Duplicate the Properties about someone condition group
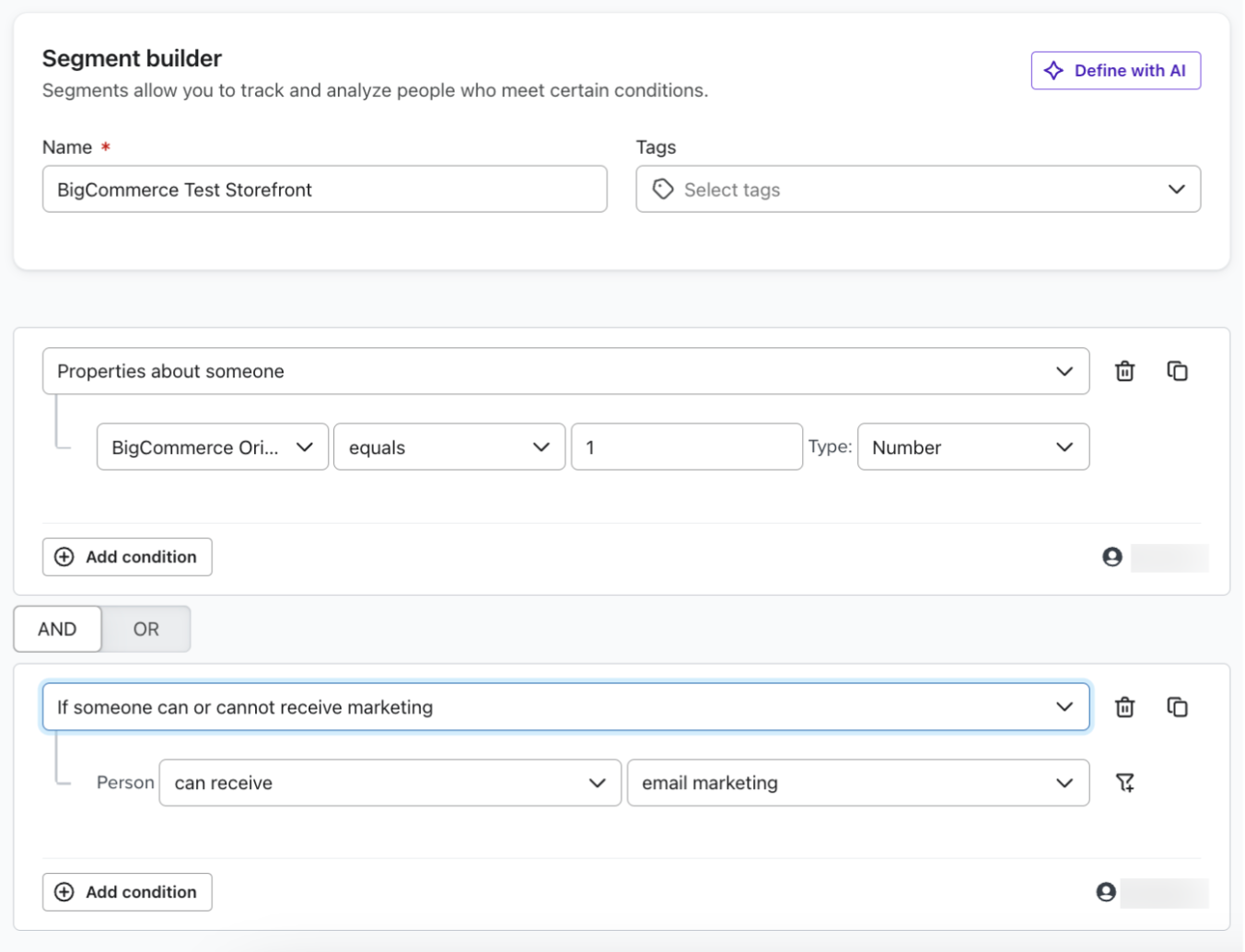Image resolution: width=1245 pixels, height=952 pixels. coord(1177,371)
